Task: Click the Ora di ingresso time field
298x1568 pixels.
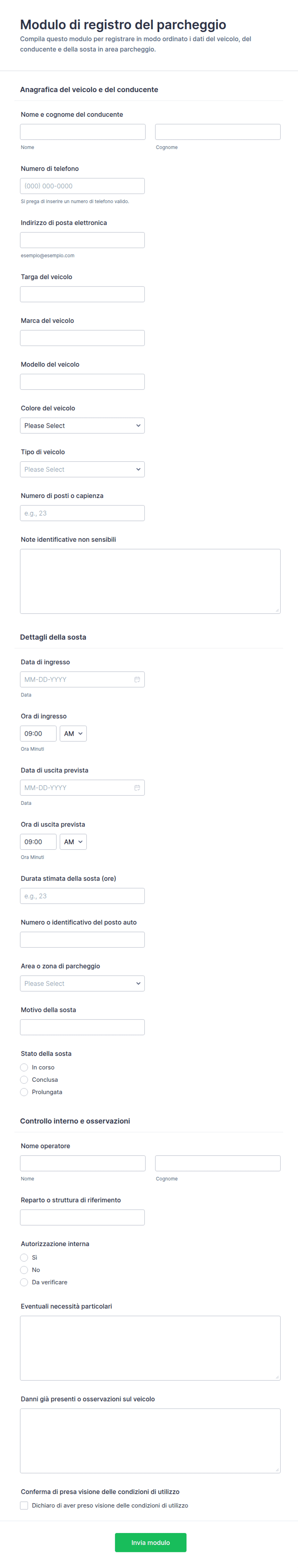Action: pyautogui.click(x=38, y=734)
